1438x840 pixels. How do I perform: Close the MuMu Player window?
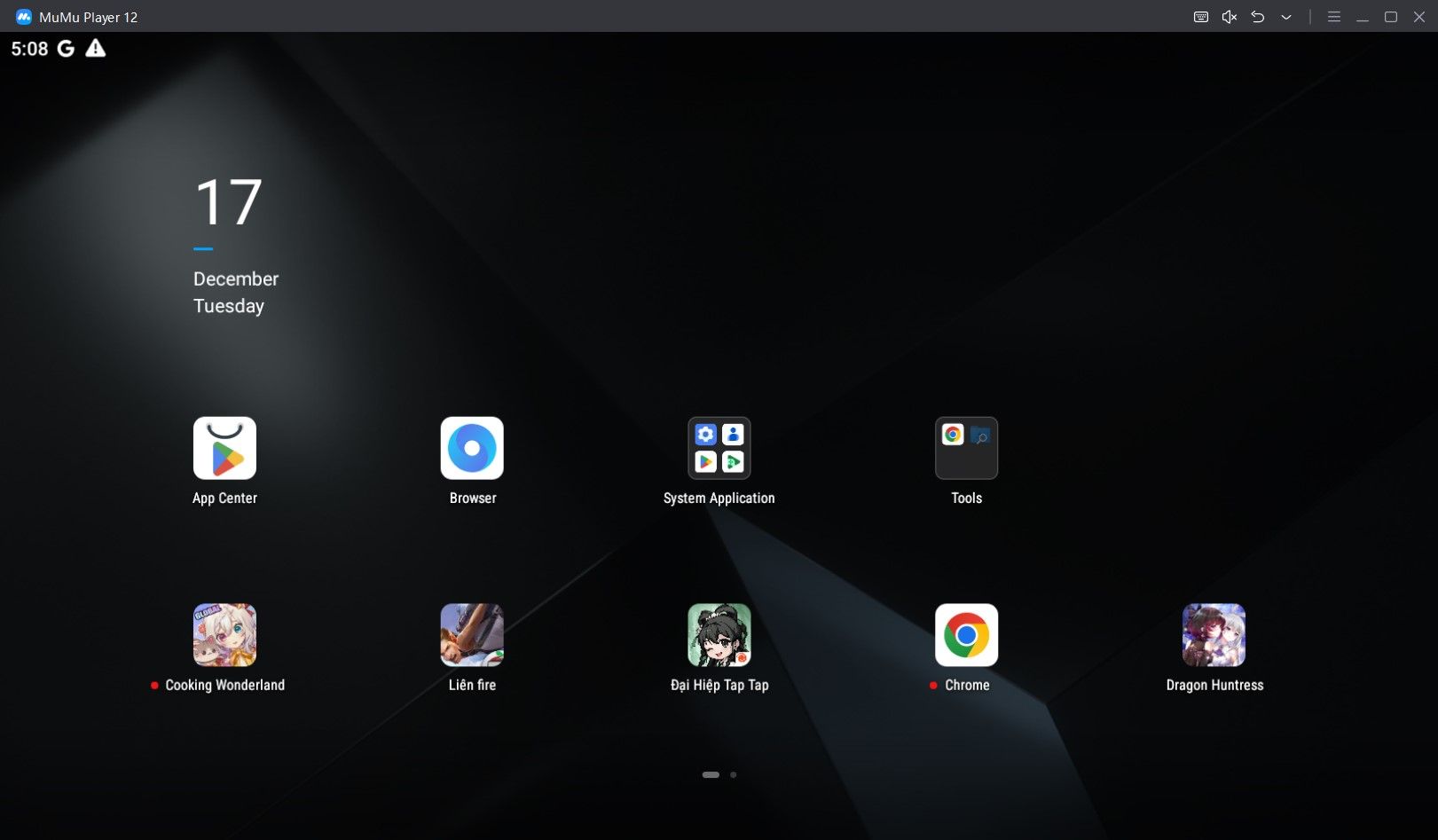pos(1419,17)
